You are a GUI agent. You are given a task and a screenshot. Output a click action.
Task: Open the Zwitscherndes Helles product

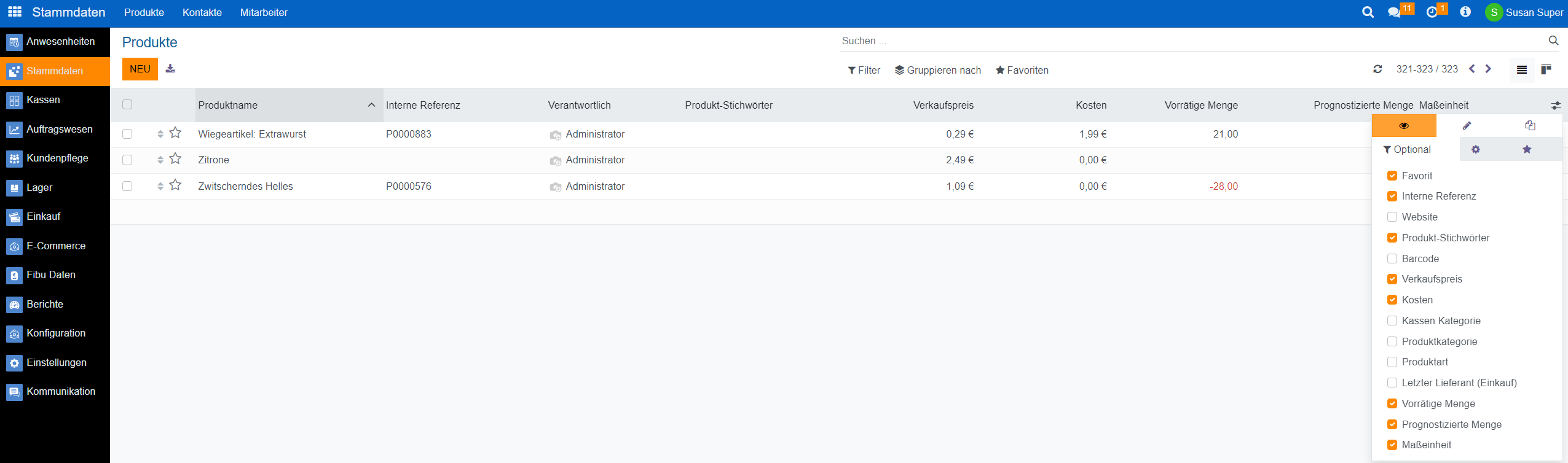[245, 186]
